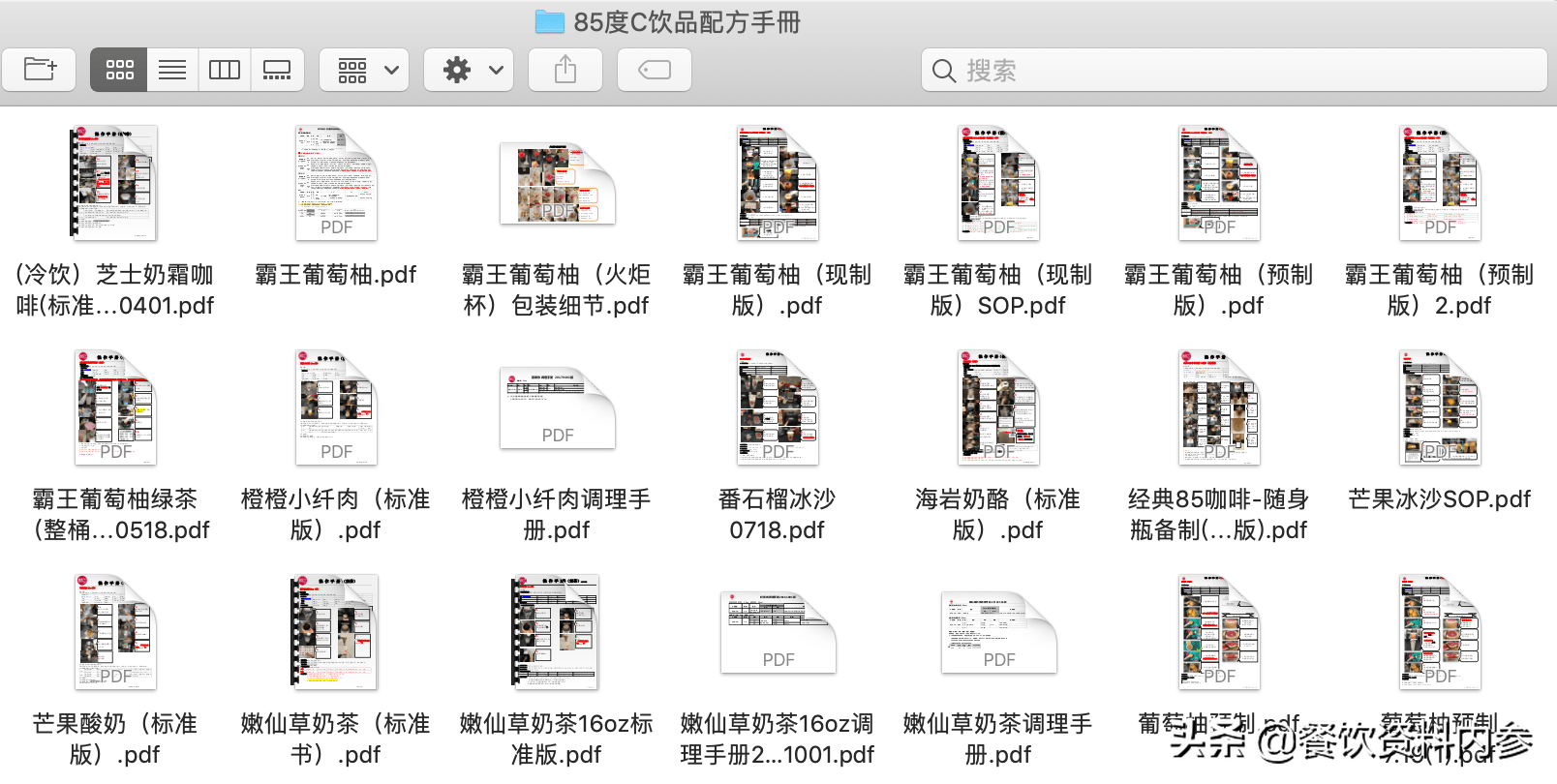Select 嫩仙草奶茶（标准书）.pdf icon

point(334,631)
